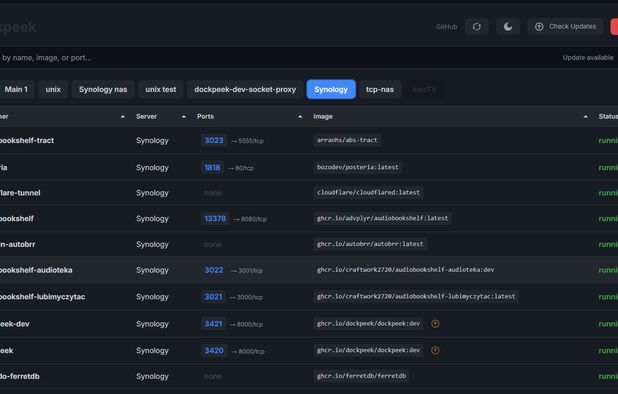
Task: Toggle the Update available filter
Action: coord(588,58)
